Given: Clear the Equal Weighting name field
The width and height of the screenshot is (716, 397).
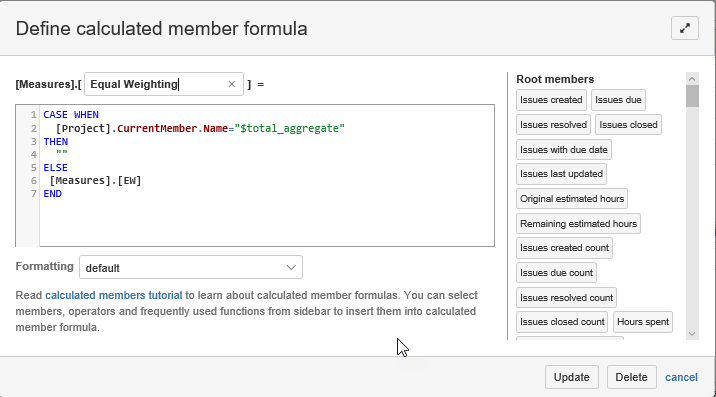Looking at the screenshot, I should tap(232, 84).
